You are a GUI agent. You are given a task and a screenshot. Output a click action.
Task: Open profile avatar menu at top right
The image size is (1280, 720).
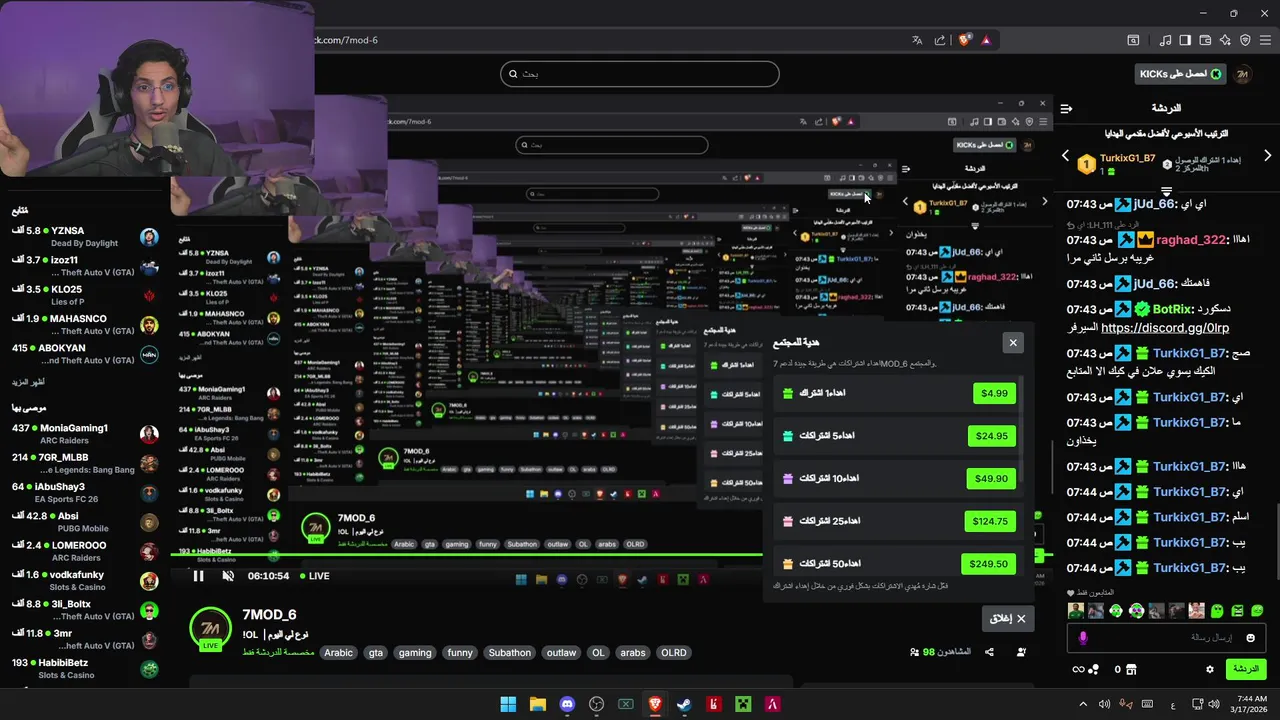click(1243, 74)
